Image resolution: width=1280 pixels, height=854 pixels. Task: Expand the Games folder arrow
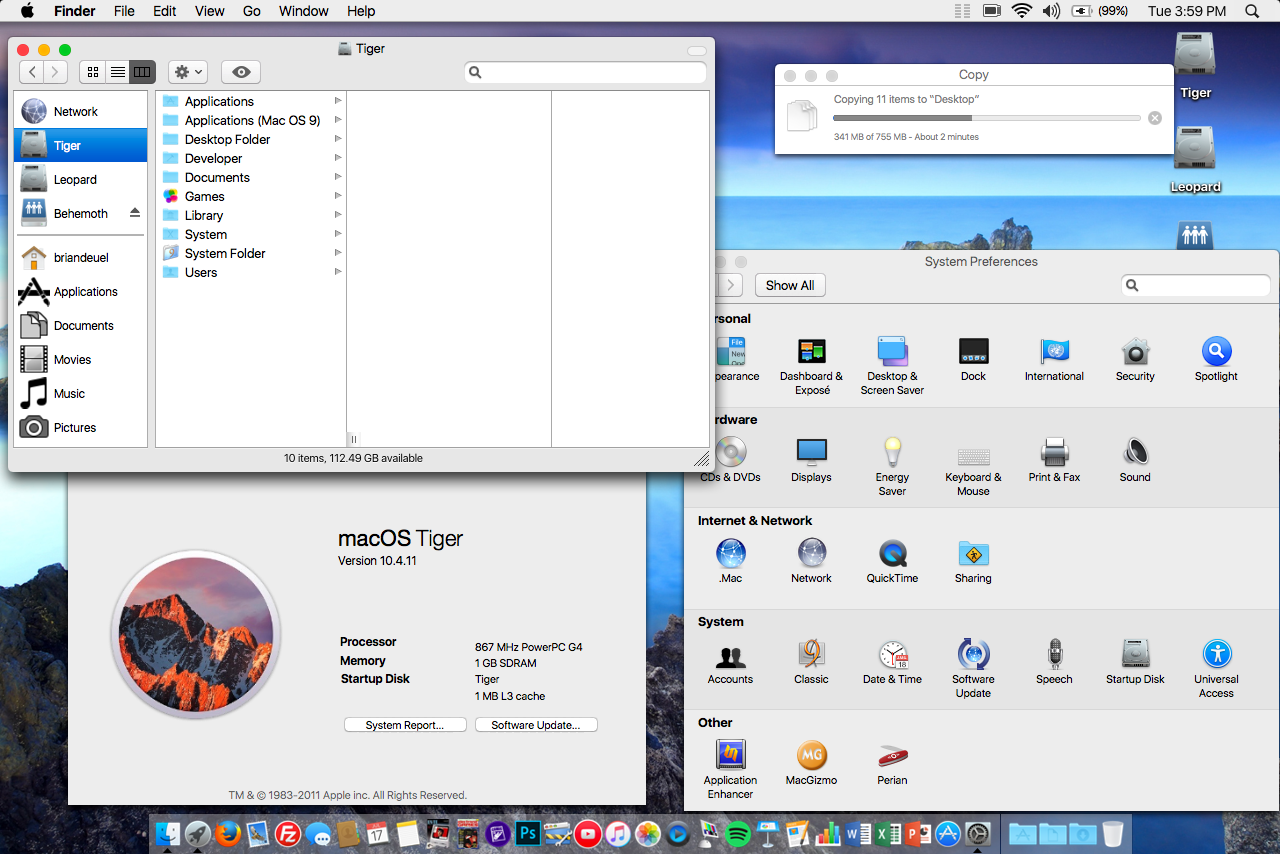[338, 196]
